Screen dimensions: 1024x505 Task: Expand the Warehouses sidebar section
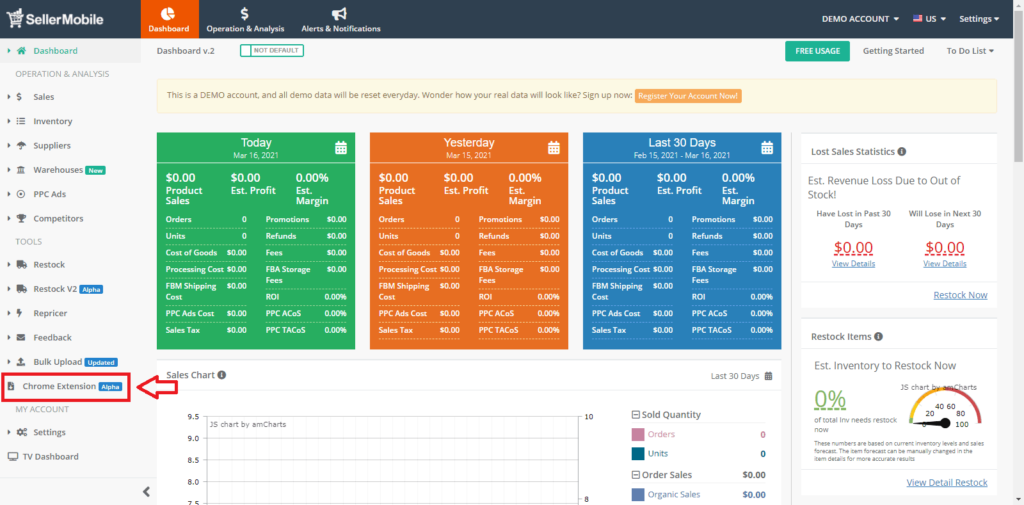coord(9,170)
